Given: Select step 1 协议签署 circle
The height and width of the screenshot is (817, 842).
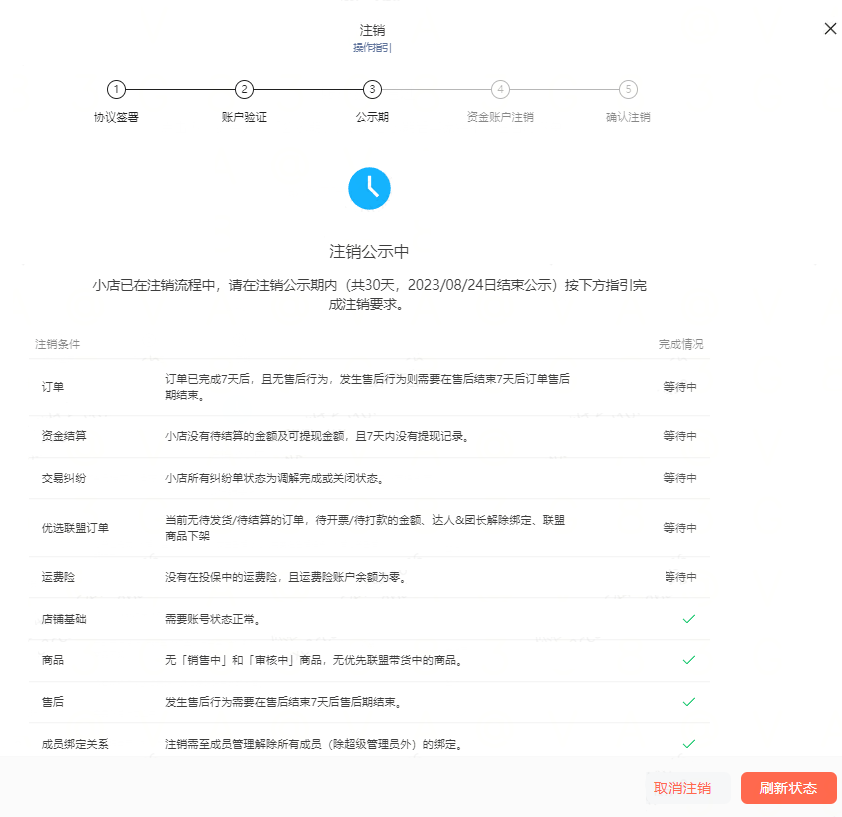Looking at the screenshot, I should click(x=116, y=89).
